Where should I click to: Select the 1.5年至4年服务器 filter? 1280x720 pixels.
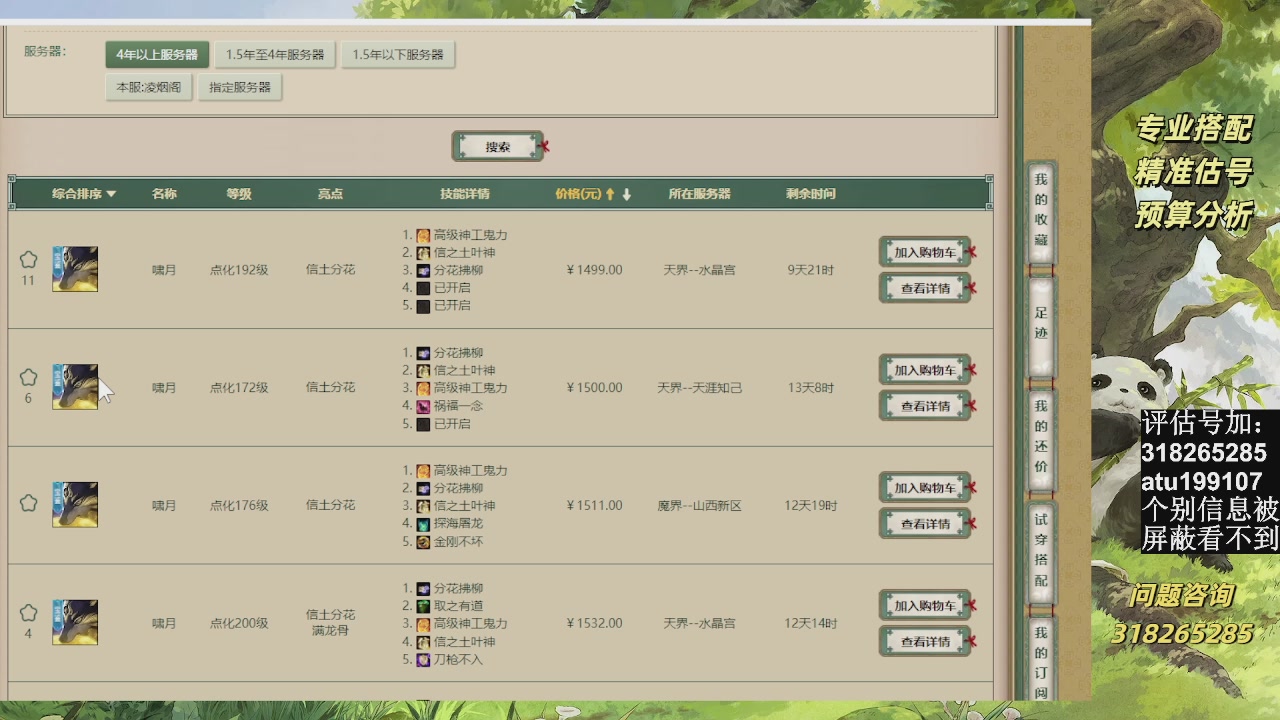275,55
